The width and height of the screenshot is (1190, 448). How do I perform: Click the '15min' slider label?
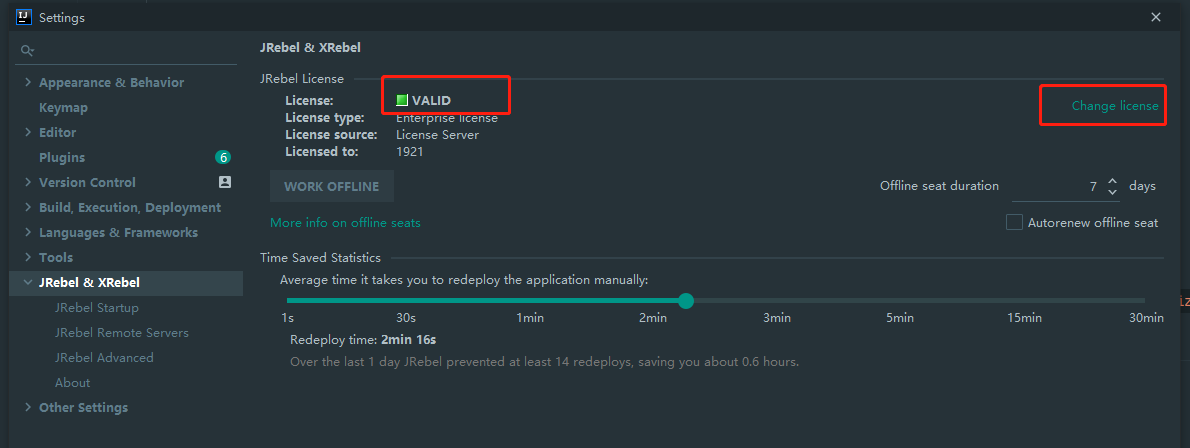[1024, 318]
